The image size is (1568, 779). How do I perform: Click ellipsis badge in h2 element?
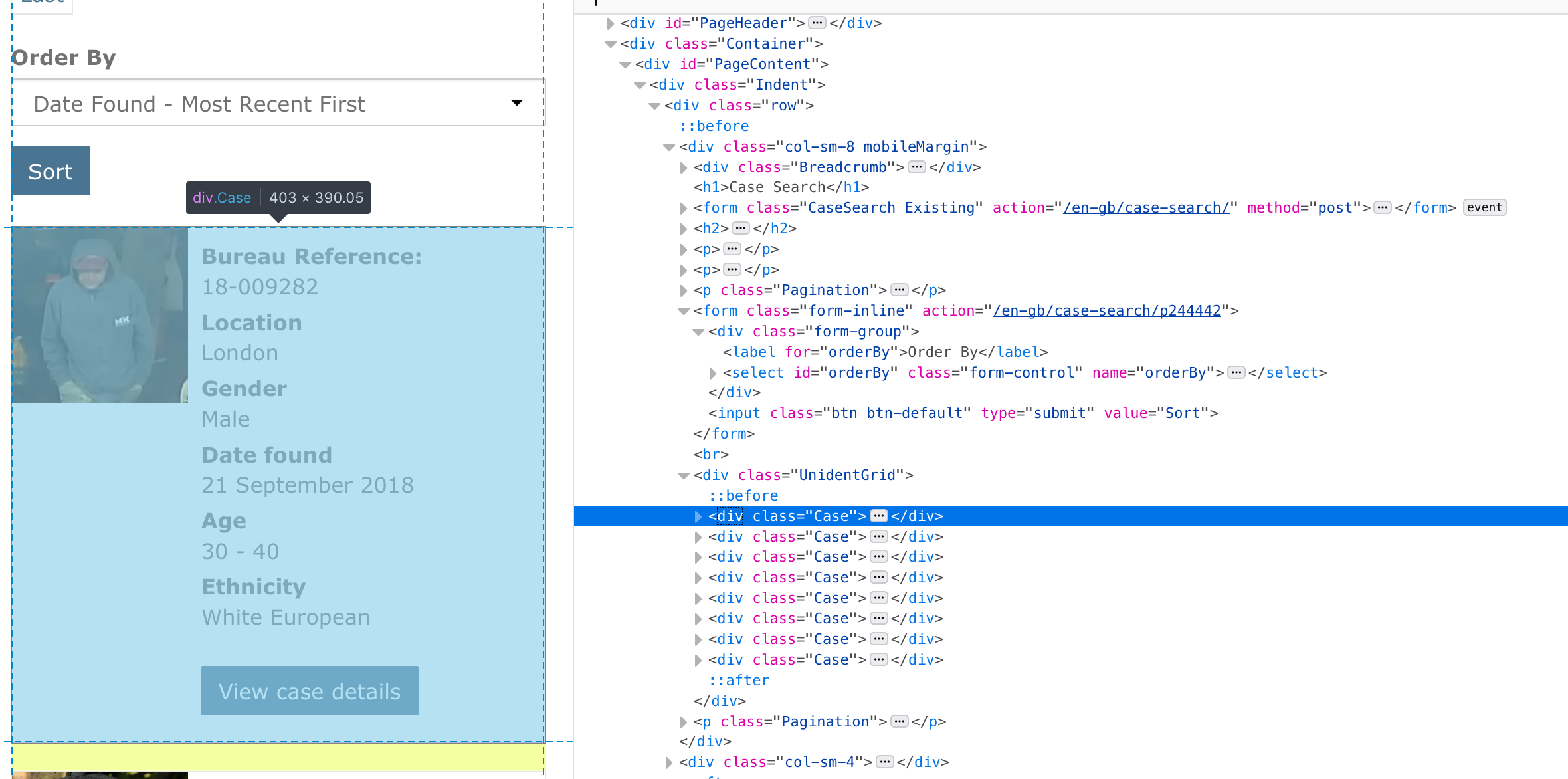click(741, 229)
